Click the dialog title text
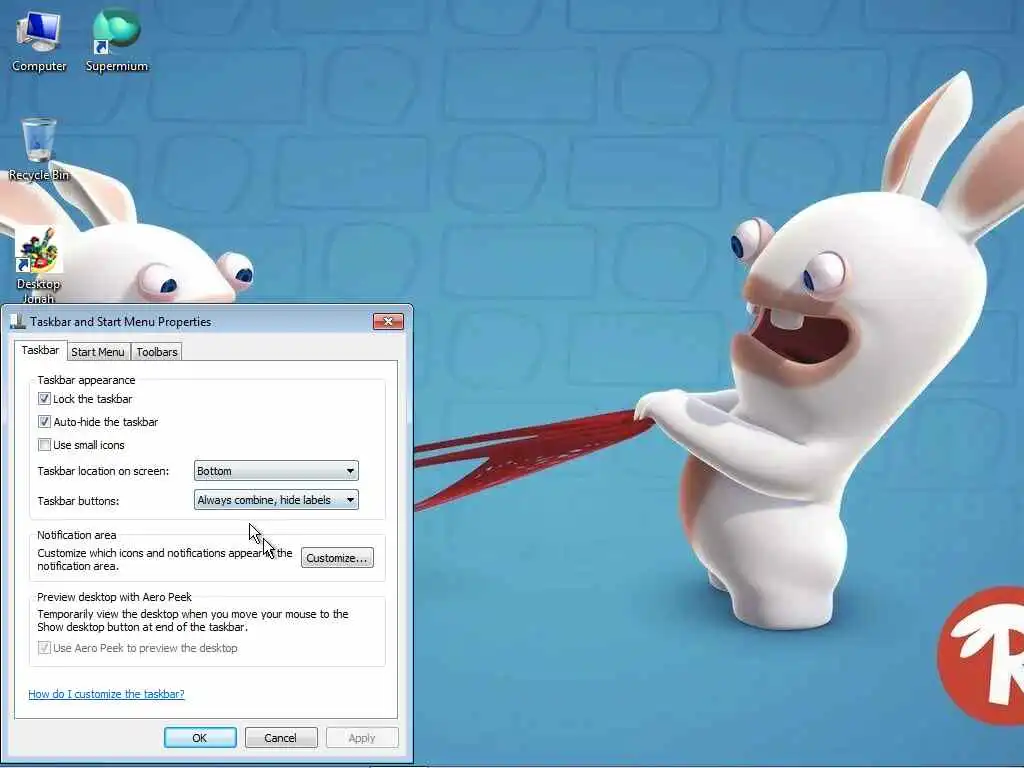The height and width of the screenshot is (768, 1024). [121, 322]
